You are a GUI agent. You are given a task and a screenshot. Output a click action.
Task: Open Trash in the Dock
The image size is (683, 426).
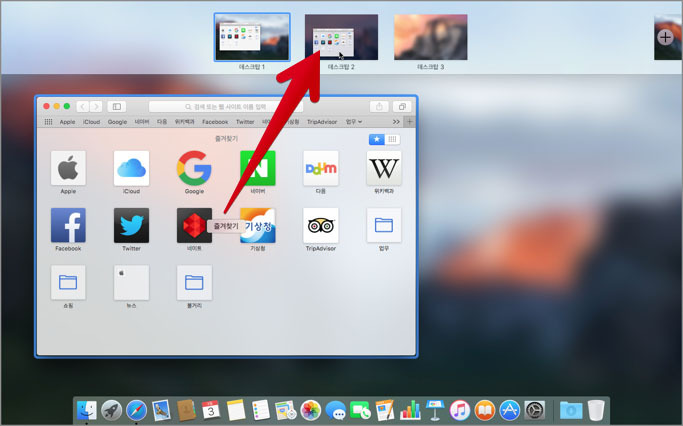(596, 410)
